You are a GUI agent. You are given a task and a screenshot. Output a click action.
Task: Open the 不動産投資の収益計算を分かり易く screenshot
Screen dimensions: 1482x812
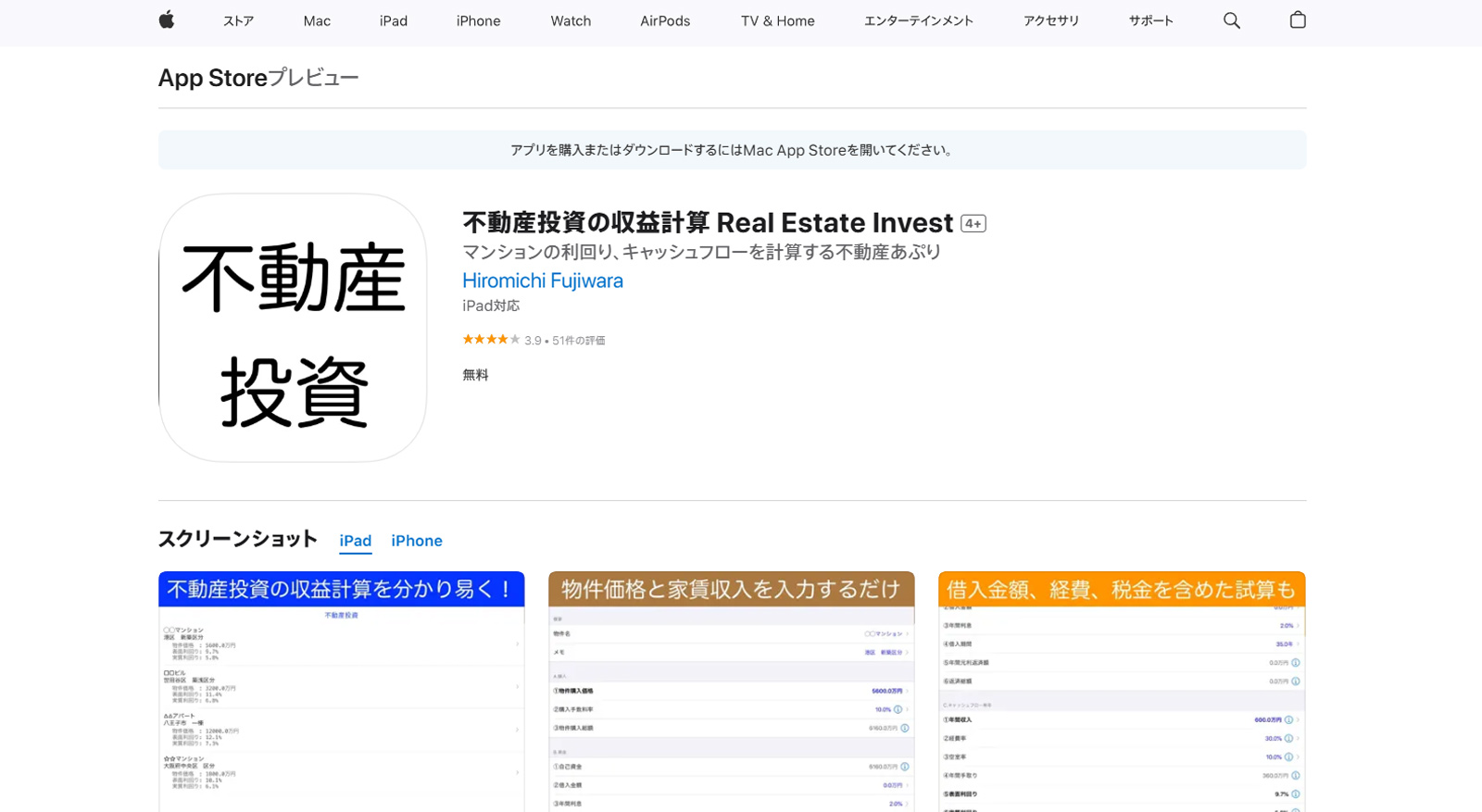(x=342, y=692)
